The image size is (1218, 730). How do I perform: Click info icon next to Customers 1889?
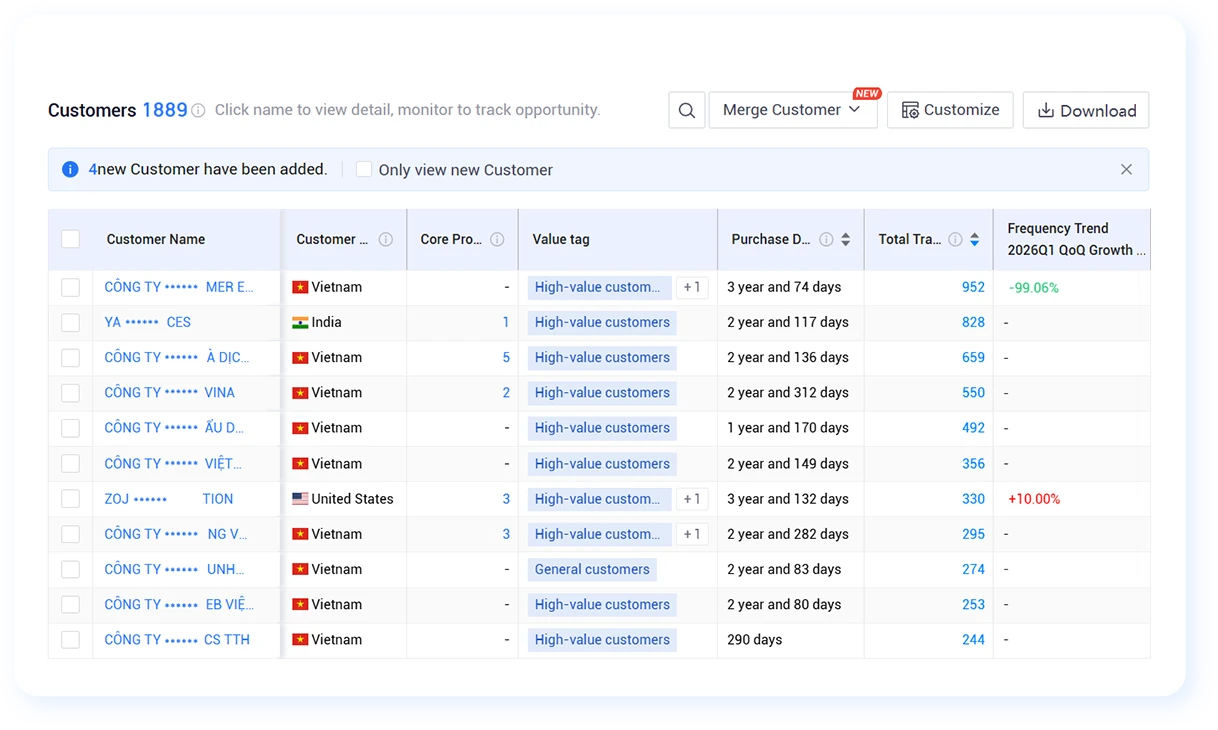pos(198,111)
